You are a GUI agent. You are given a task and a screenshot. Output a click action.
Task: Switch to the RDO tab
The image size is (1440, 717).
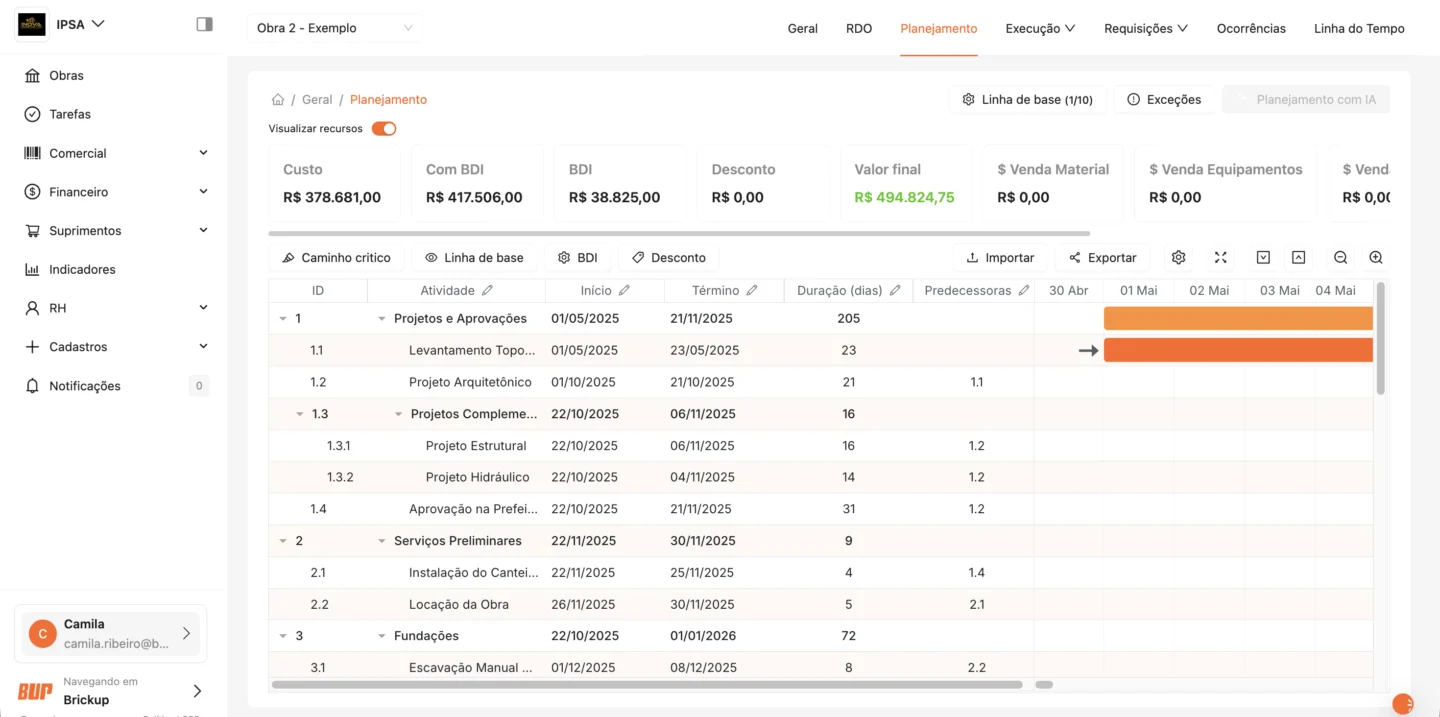(858, 28)
